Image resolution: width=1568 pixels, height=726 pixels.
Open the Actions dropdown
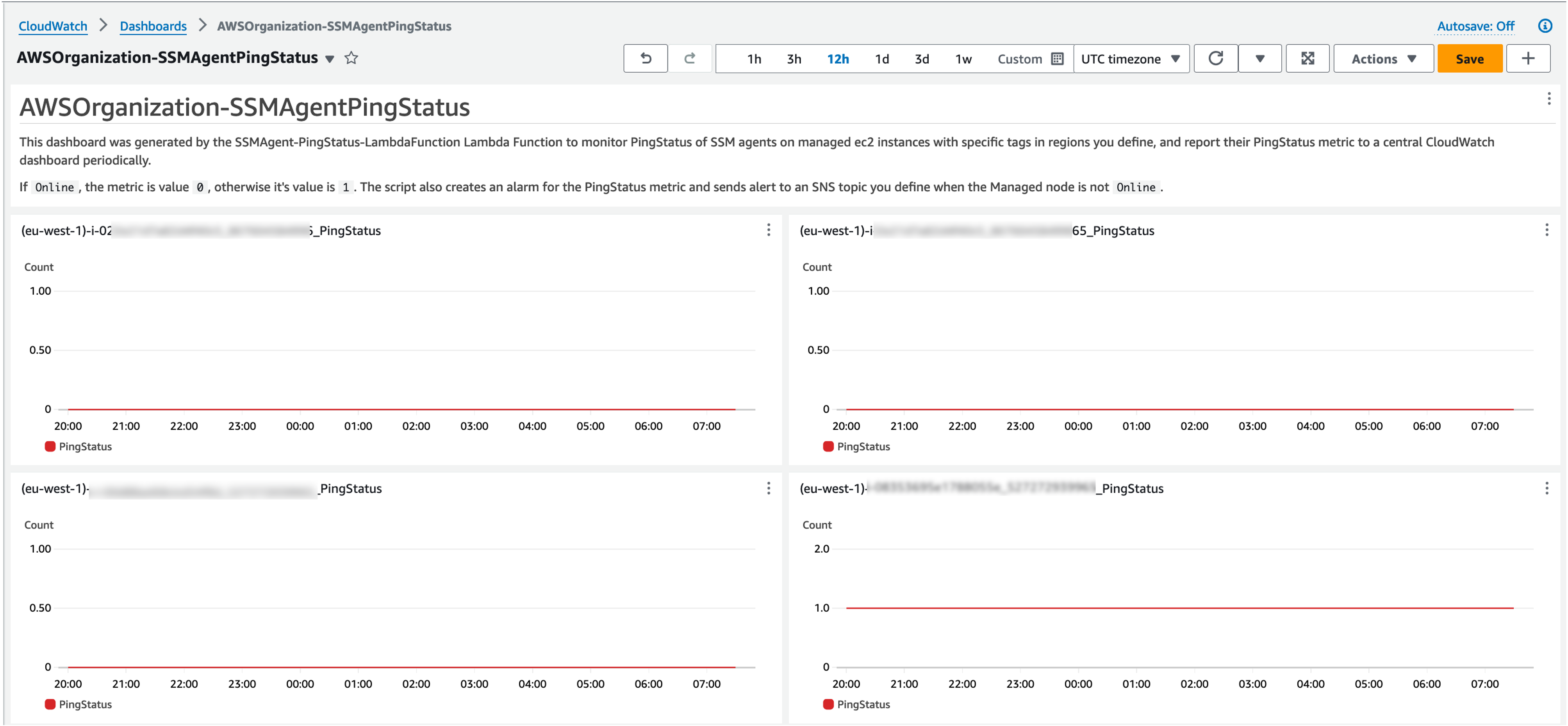click(1383, 59)
